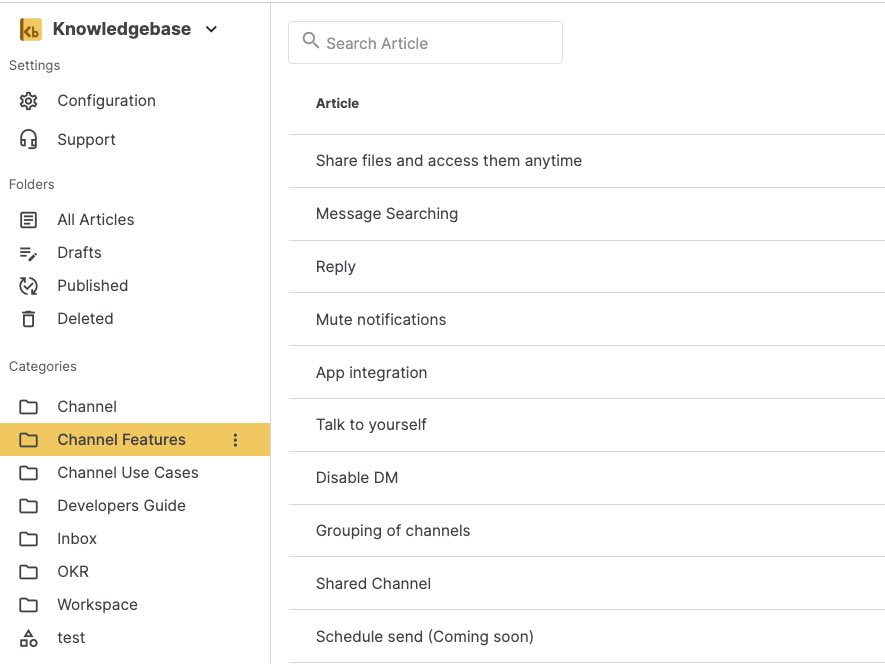Open the Mute notifications article

[381, 320]
